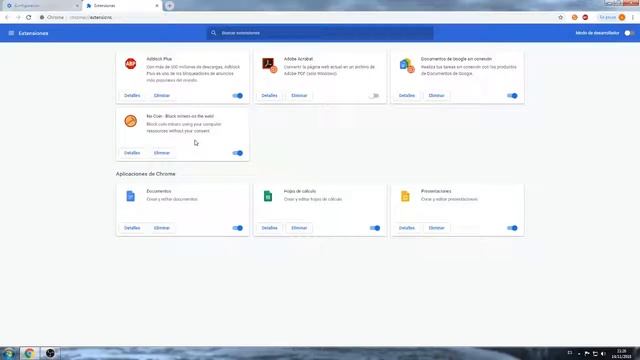Click the Adobe Acrobat extension icon on its card

click(269, 64)
